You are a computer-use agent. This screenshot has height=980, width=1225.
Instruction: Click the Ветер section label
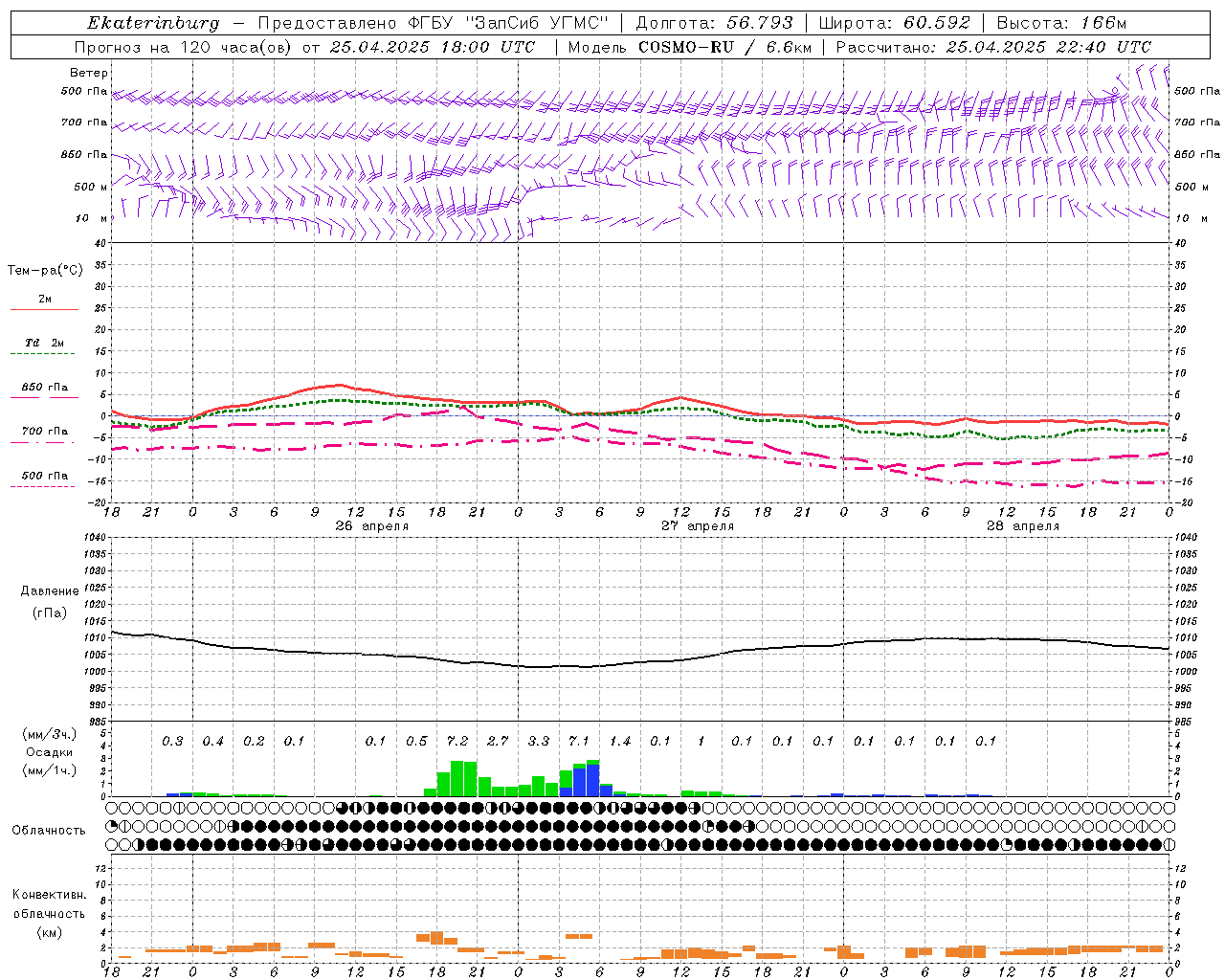pos(89,73)
